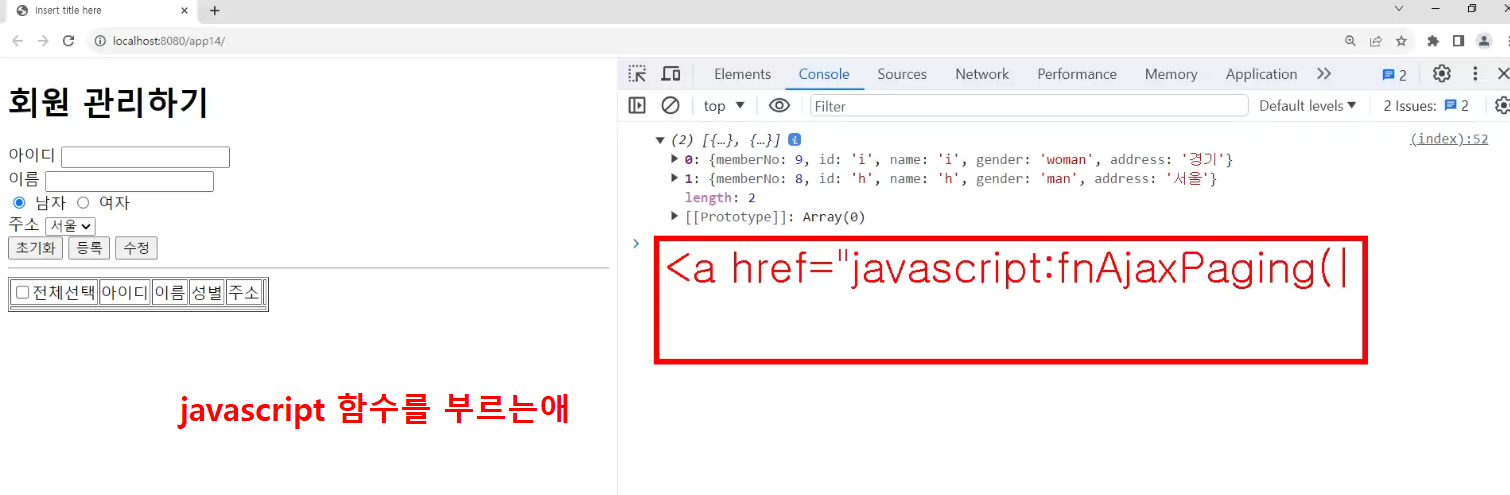1510x495 pixels.
Task: Expand array item 0 with memberNo 9
Action: pyautogui.click(x=675, y=159)
